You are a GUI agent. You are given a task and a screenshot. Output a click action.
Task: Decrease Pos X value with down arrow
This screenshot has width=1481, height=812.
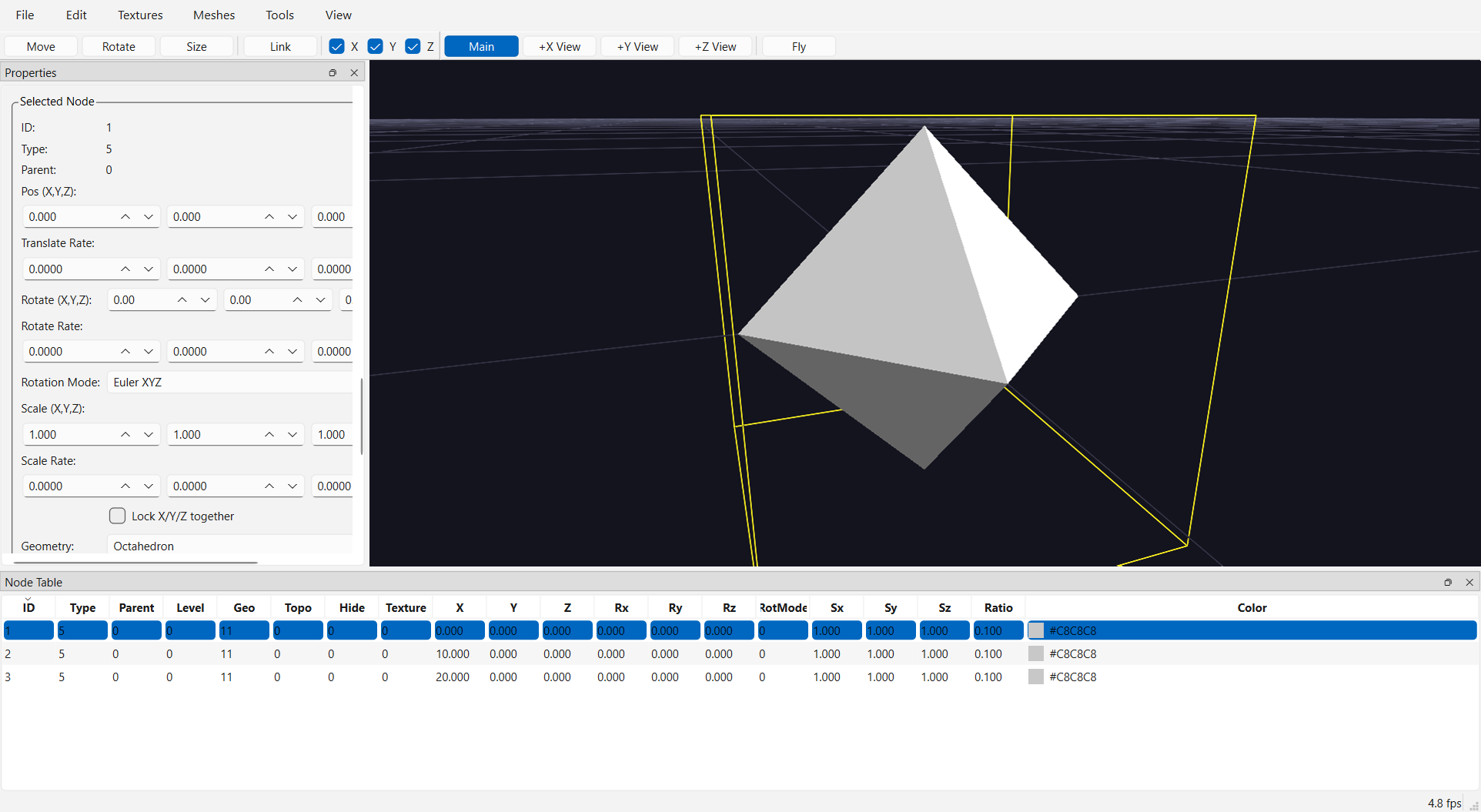[149, 217]
